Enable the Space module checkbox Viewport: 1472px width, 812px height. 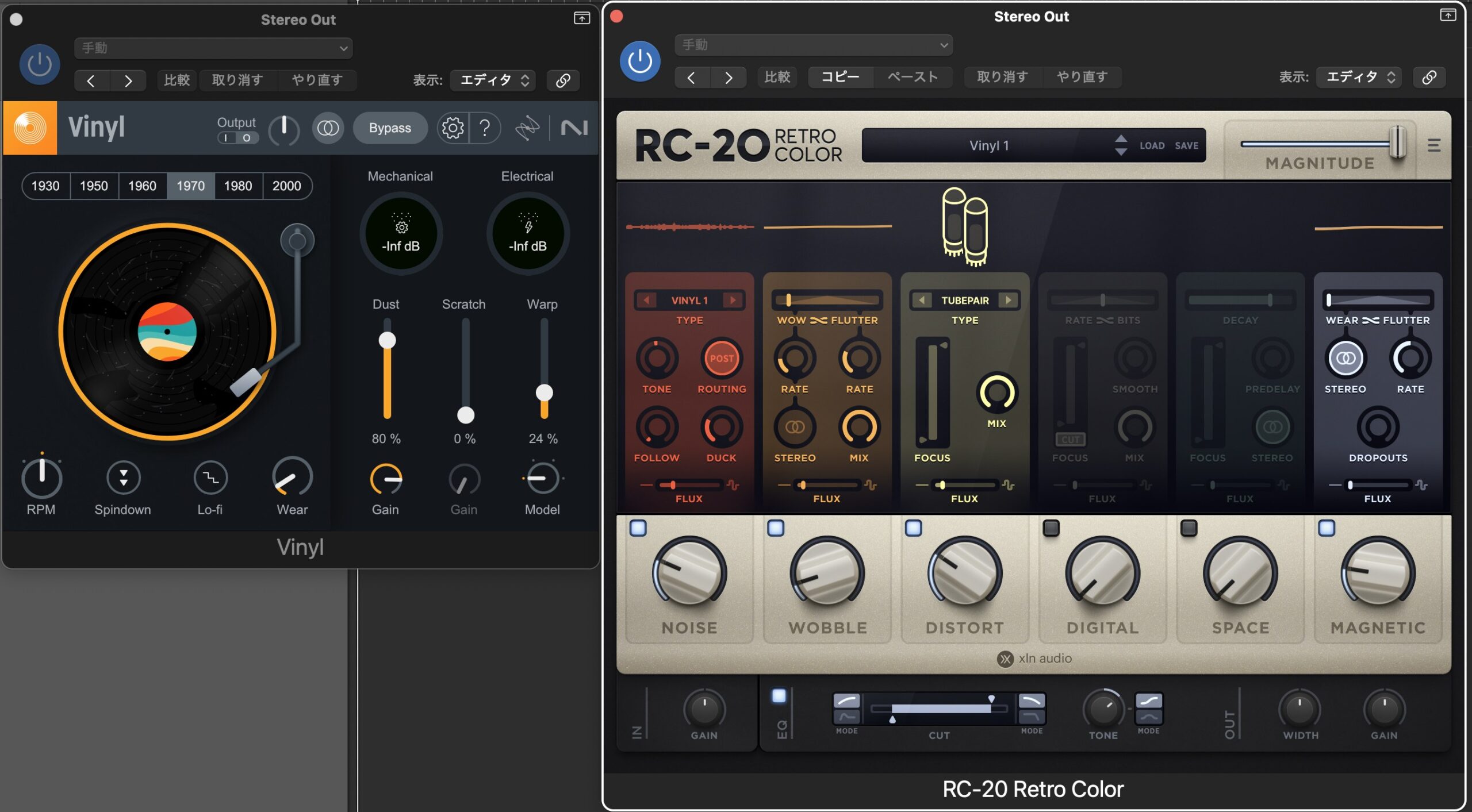point(1189,528)
